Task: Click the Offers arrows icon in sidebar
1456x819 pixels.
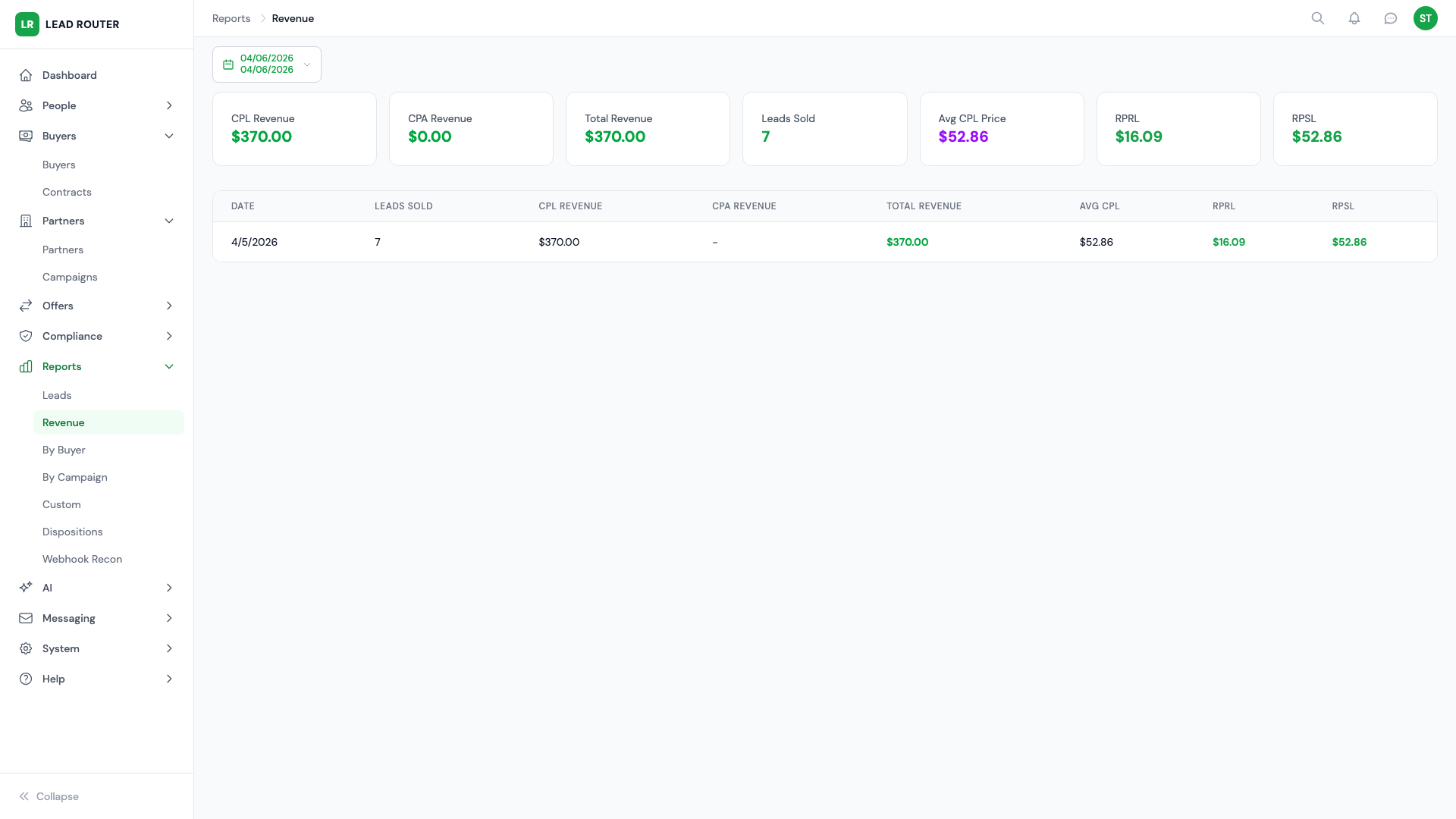Action: click(26, 306)
